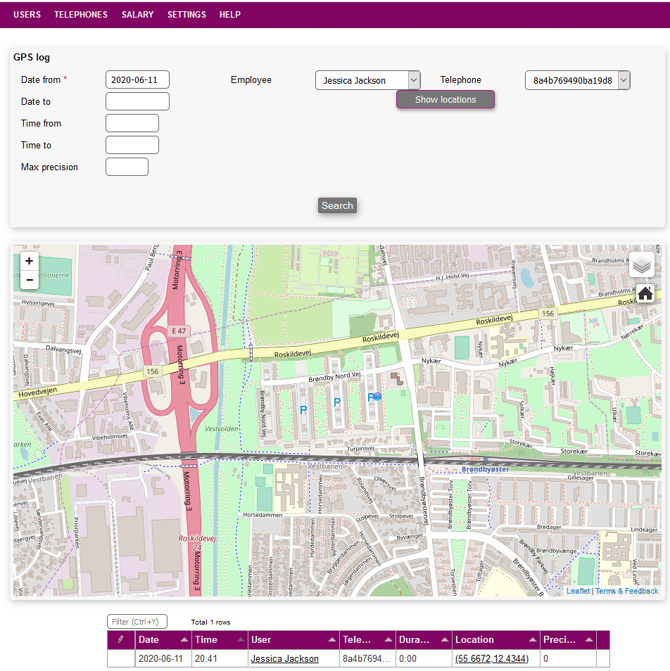
Task: Open the Users menu
Action: pos(27,15)
